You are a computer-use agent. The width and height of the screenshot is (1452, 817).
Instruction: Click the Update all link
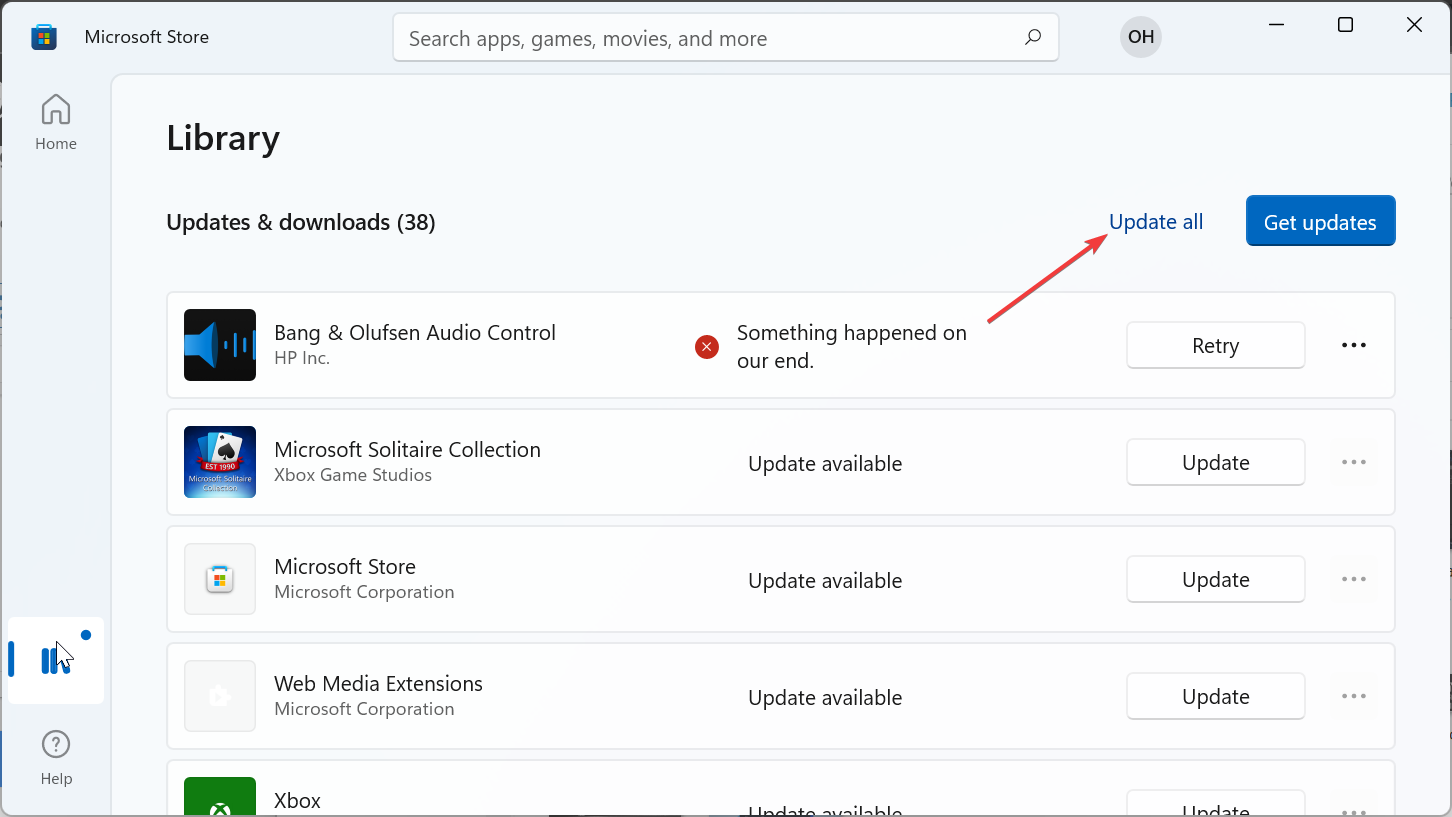pos(1156,222)
